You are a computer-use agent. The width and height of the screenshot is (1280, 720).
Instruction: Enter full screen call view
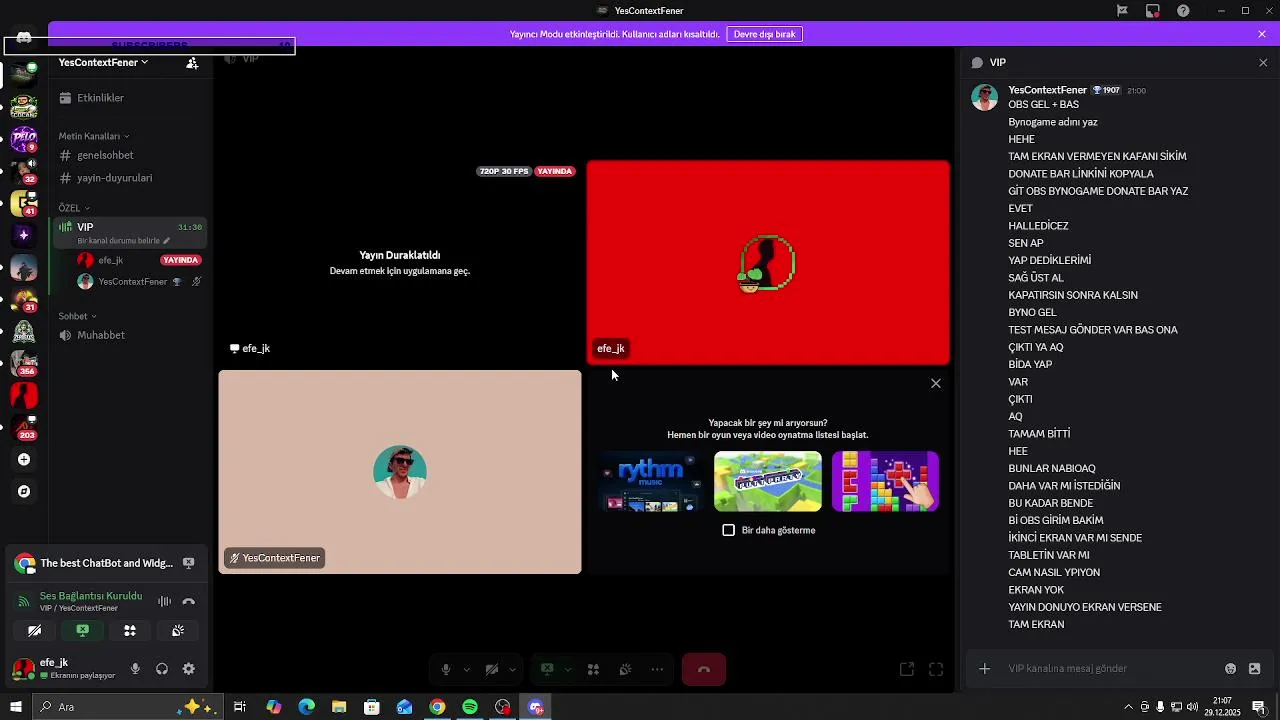936,669
